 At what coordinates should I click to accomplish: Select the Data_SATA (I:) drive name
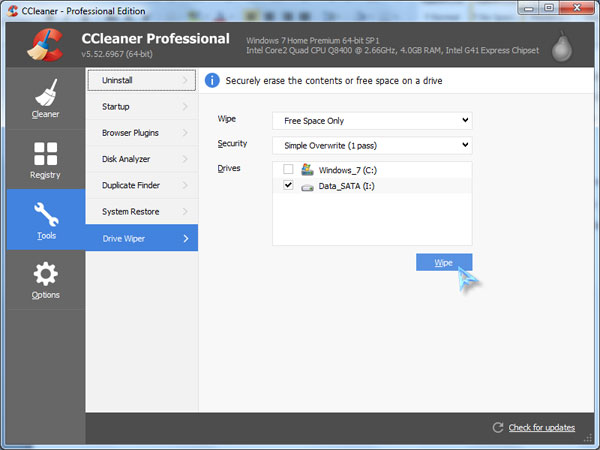(x=346, y=186)
